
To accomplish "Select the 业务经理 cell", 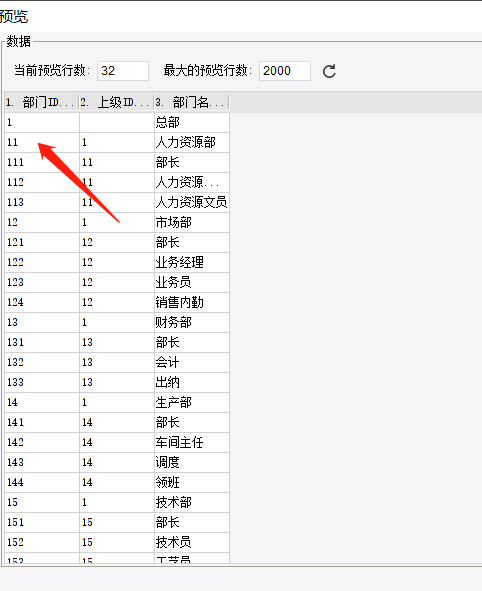I will point(192,262).
